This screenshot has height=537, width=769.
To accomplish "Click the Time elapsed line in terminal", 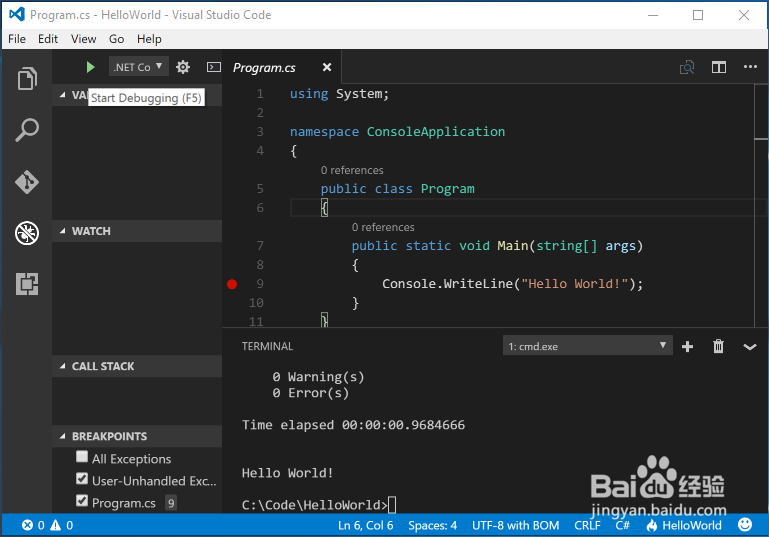I will click(x=353, y=425).
